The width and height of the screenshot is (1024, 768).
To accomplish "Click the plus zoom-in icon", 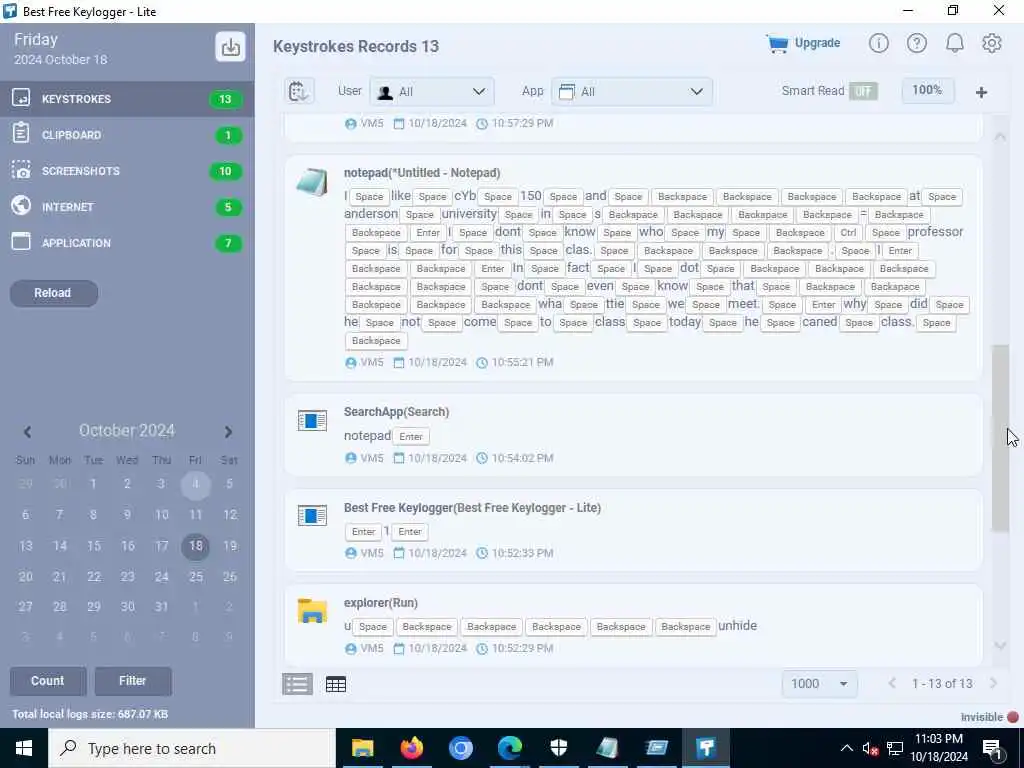I will coord(981,93).
